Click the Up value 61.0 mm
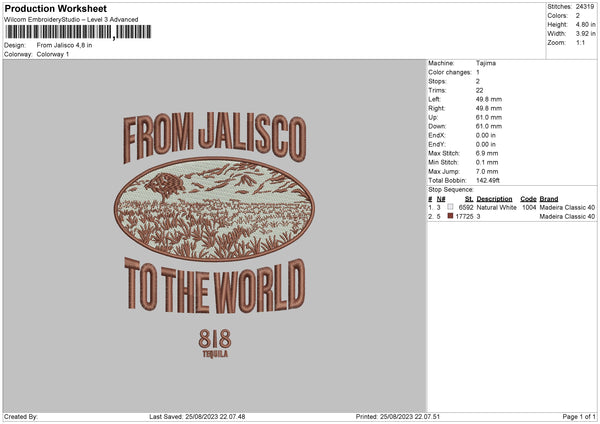The height and width of the screenshot is (424, 600). click(x=489, y=117)
